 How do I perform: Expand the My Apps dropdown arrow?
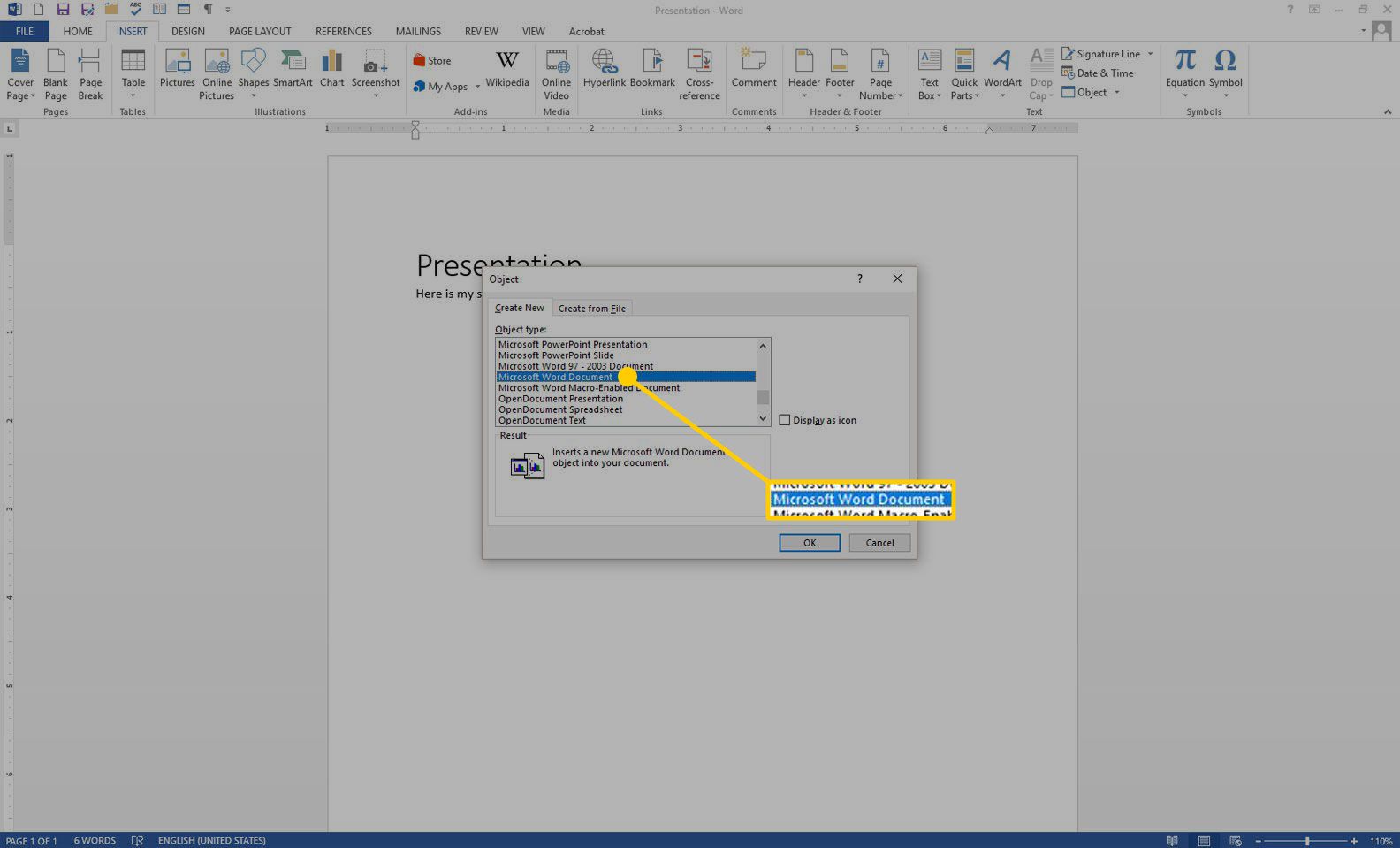(x=477, y=87)
